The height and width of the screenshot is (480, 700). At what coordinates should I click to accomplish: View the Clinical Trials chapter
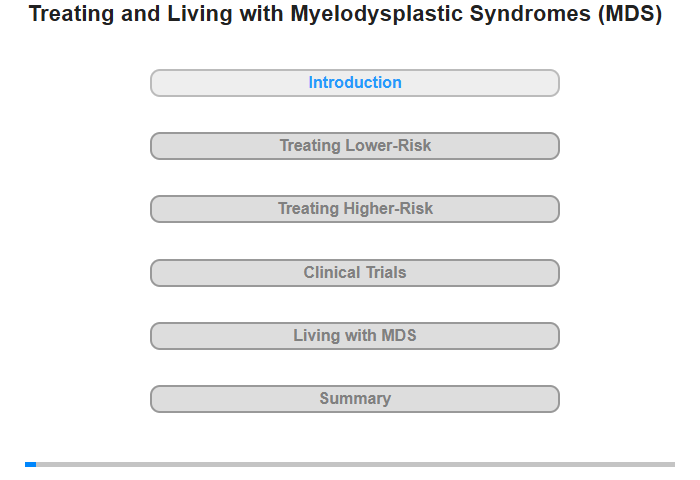pos(355,273)
